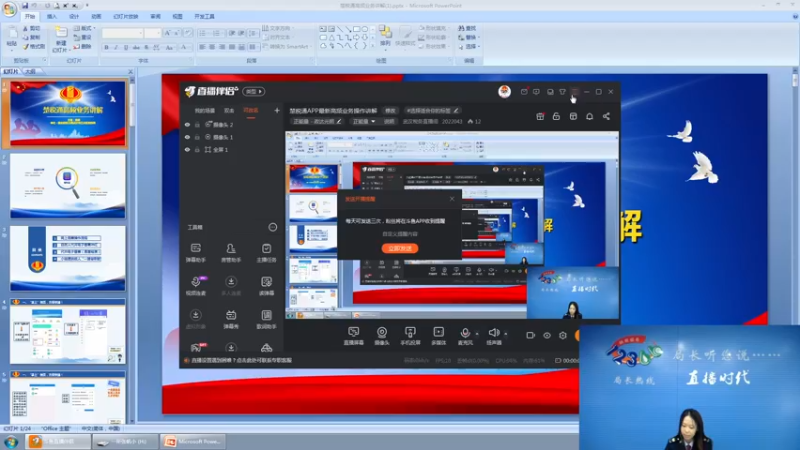Click the New Slide button
The image size is (800, 450).
[x=60, y=39]
